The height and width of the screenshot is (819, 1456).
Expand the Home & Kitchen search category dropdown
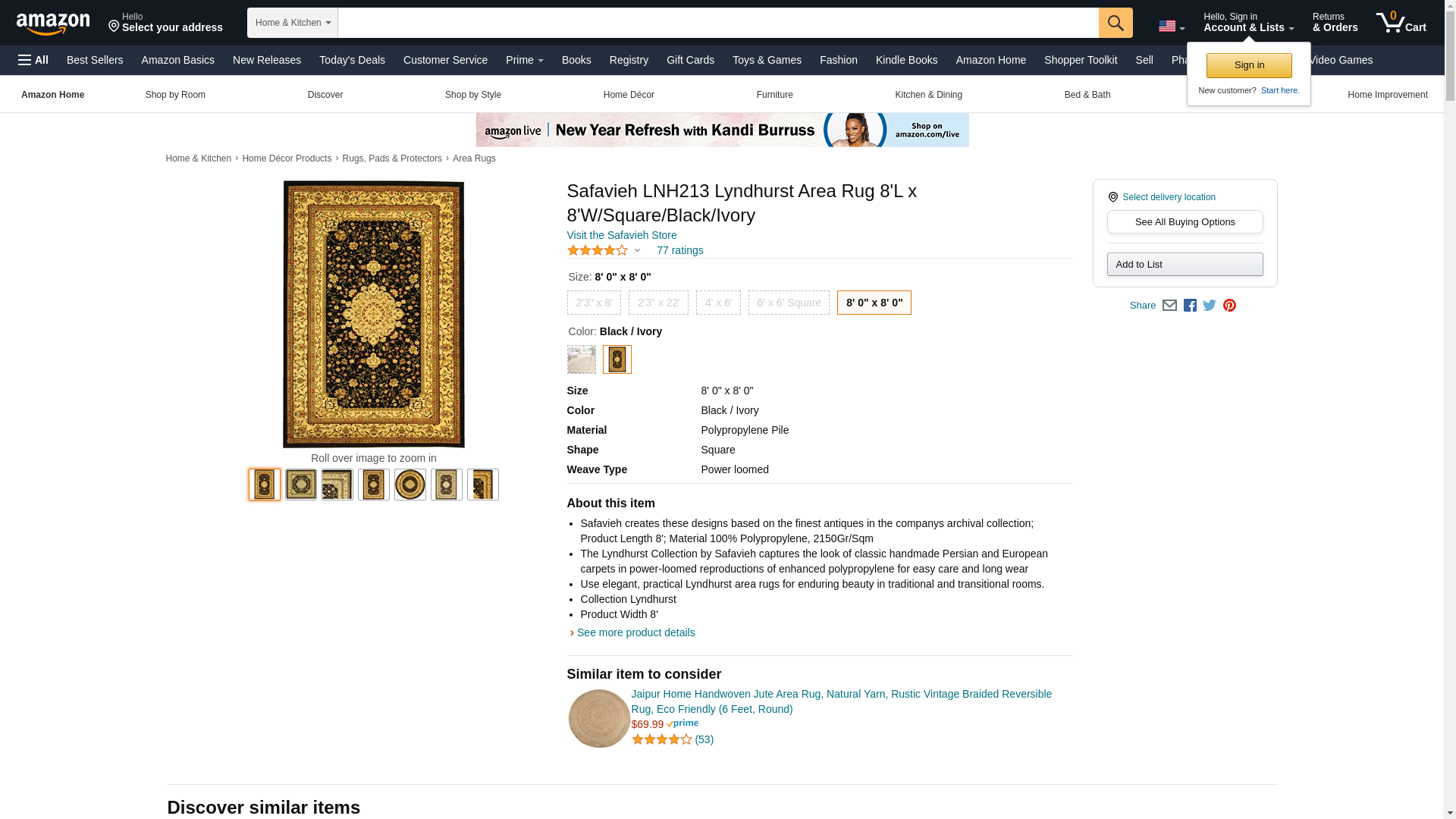[292, 23]
